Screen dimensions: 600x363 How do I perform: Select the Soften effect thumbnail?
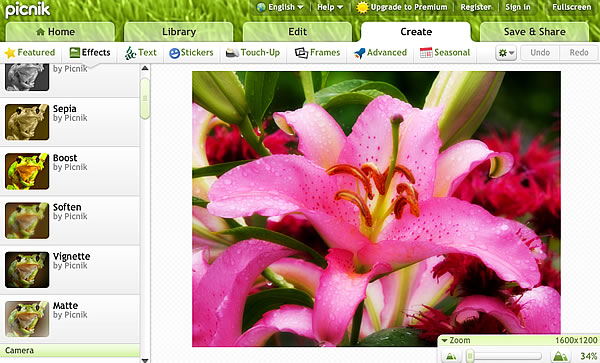click(x=27, y=221)
